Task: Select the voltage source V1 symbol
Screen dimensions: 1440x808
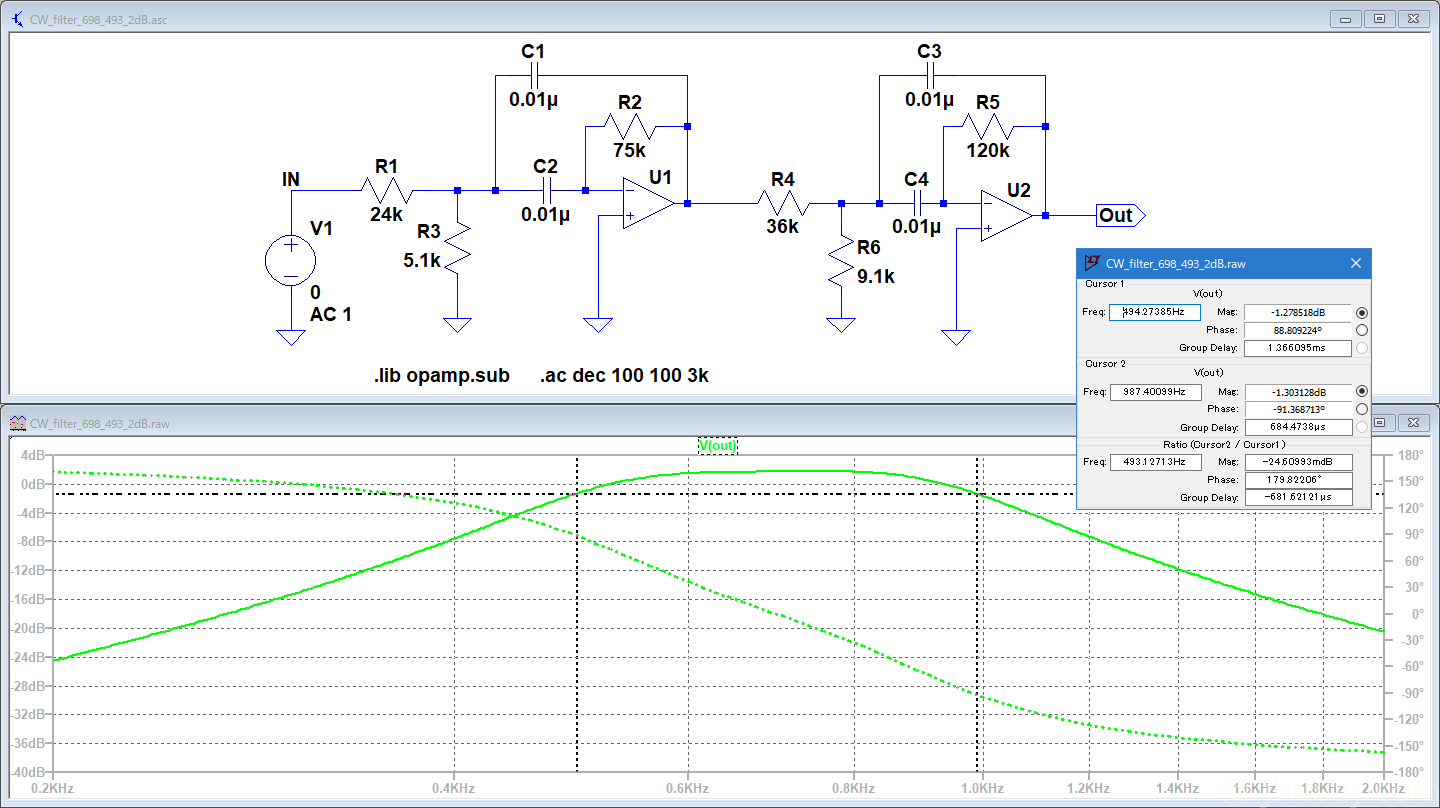Action: point(290,260)
